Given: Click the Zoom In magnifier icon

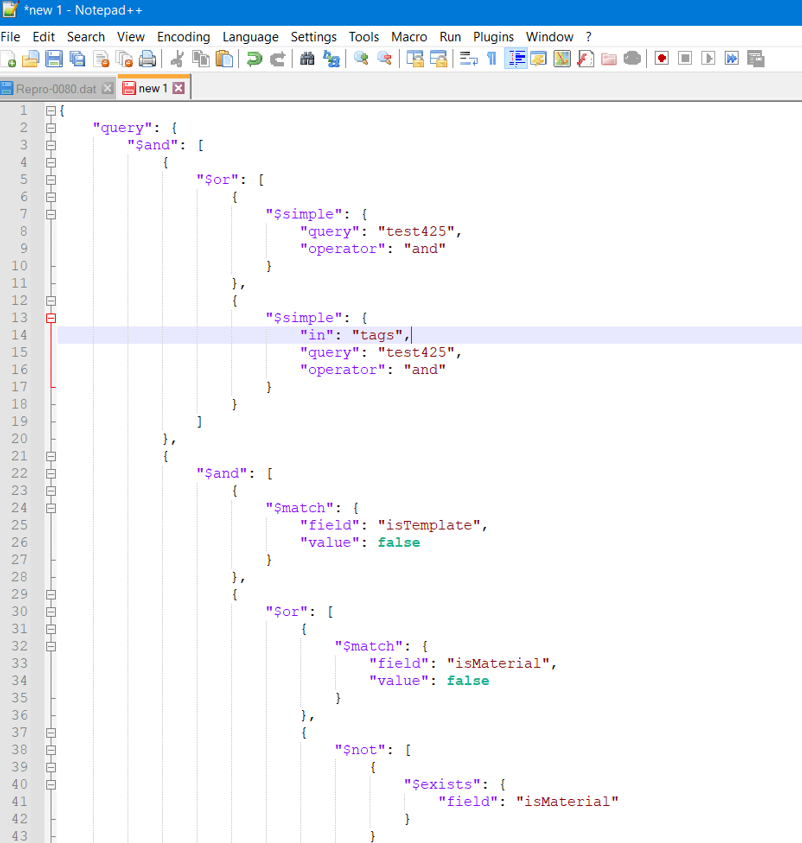Looking at the screenshot, I should [361, 59].
